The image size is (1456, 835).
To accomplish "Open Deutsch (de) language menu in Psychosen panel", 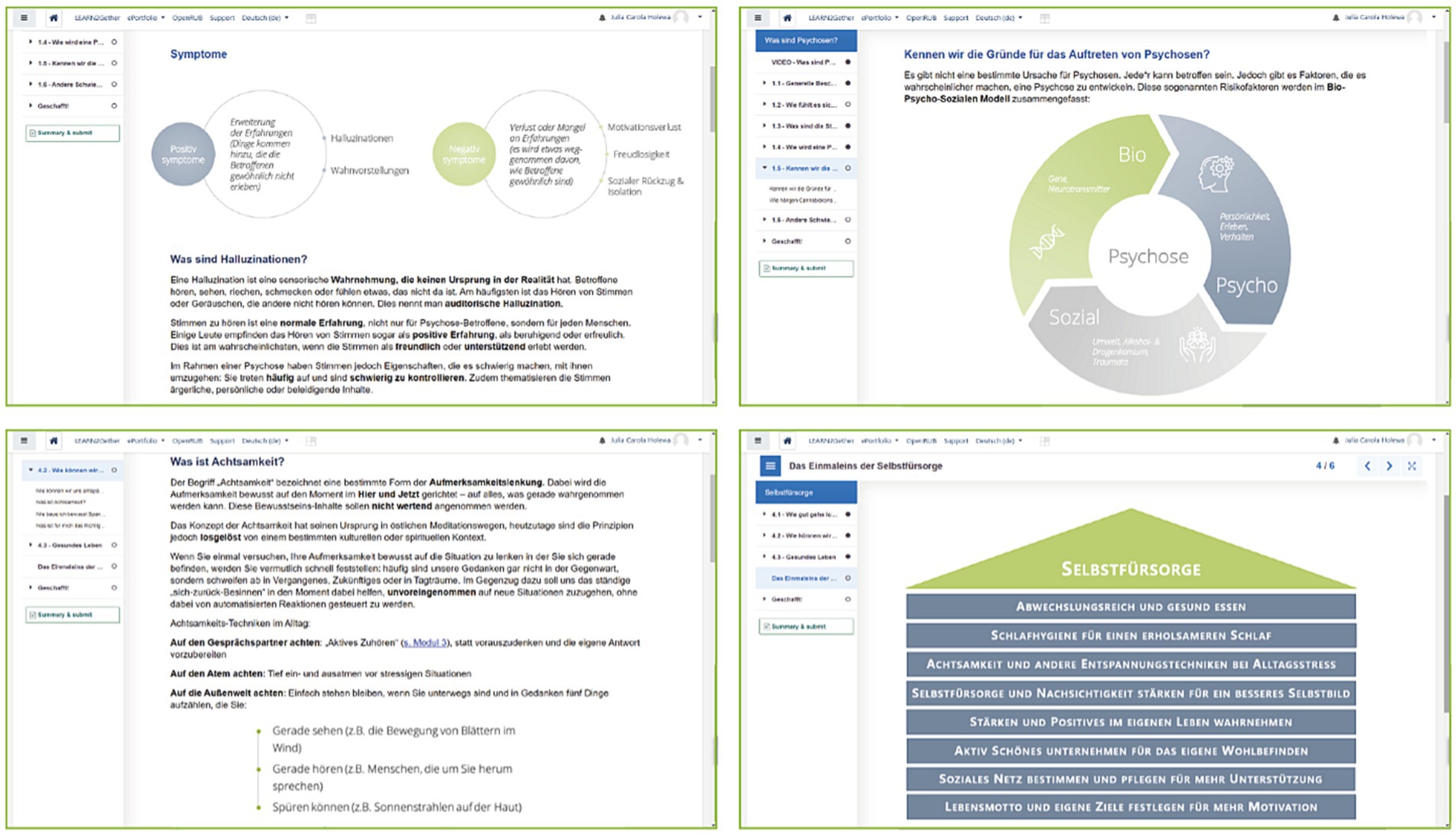I will pos(998,18).
